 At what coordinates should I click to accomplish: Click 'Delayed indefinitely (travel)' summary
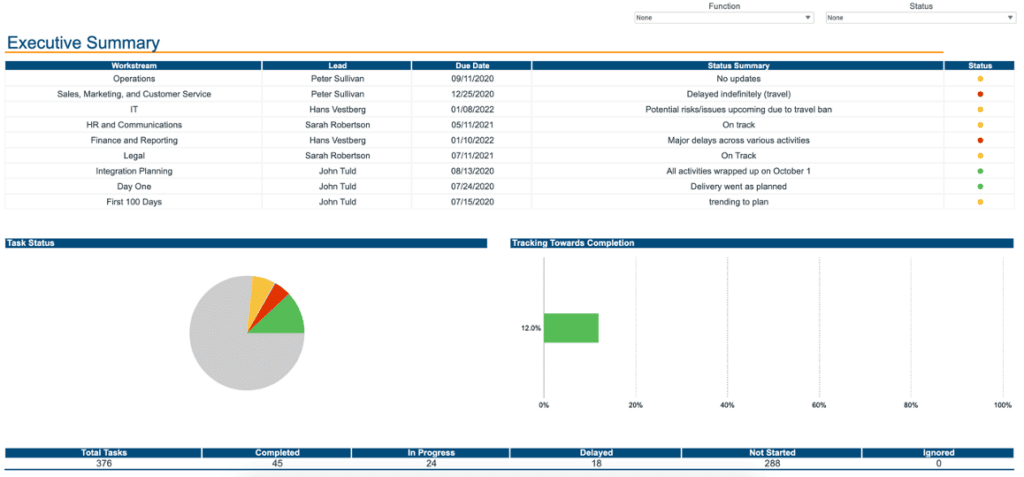pos(738,94)
